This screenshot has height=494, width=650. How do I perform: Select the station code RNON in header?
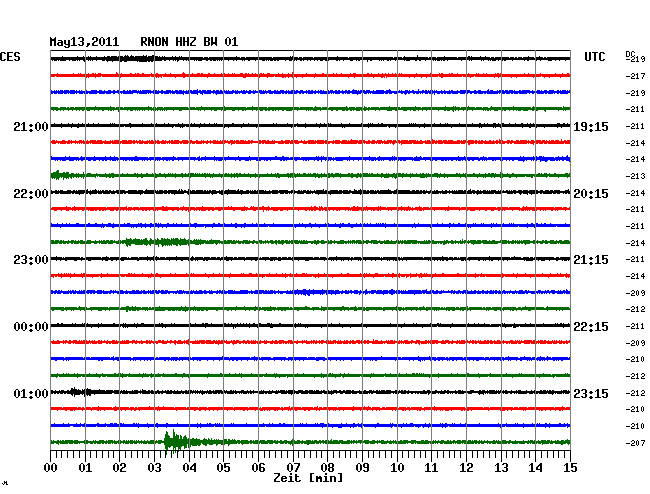[154, 42]
